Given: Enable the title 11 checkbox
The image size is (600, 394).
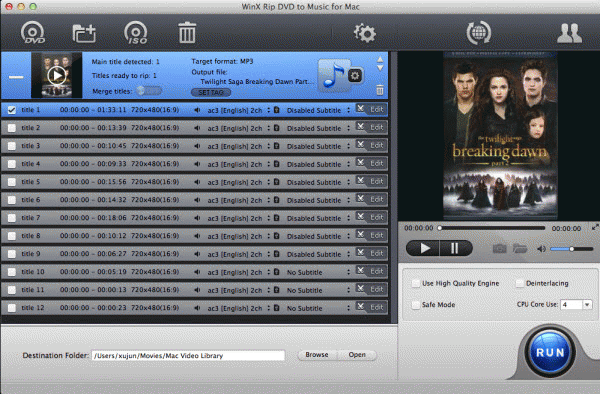Looking at the screenshot, I should (x=12, y=290).
